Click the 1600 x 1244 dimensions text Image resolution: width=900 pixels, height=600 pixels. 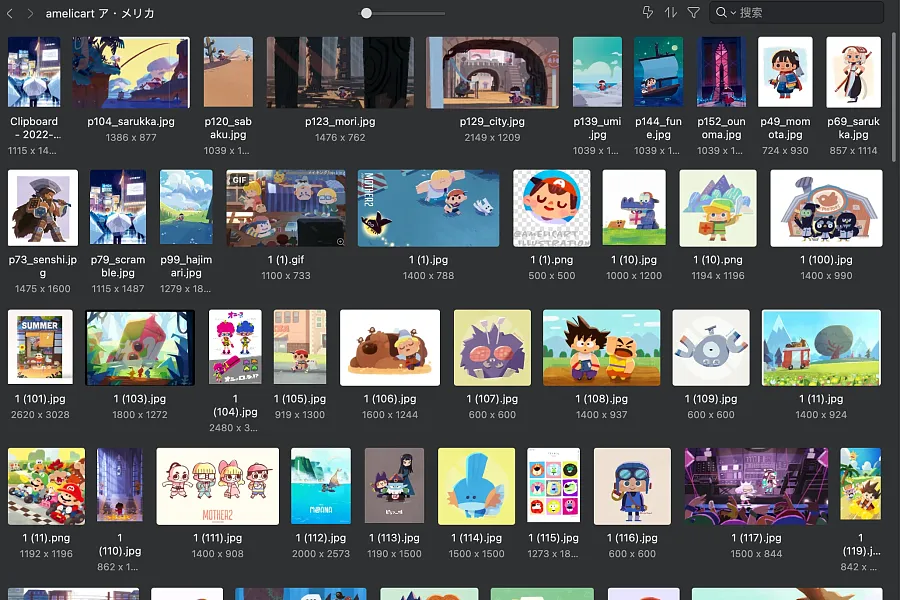click(390, 415)
